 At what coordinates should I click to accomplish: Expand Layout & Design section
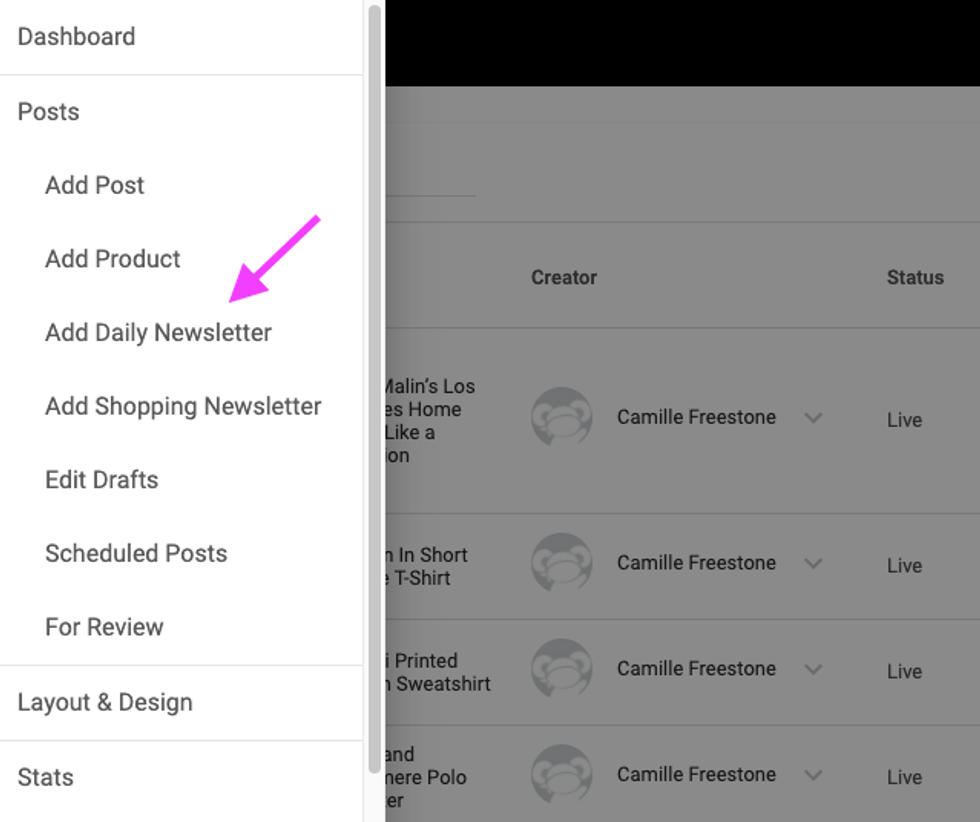pyautogui.click(x=105, y=703)
